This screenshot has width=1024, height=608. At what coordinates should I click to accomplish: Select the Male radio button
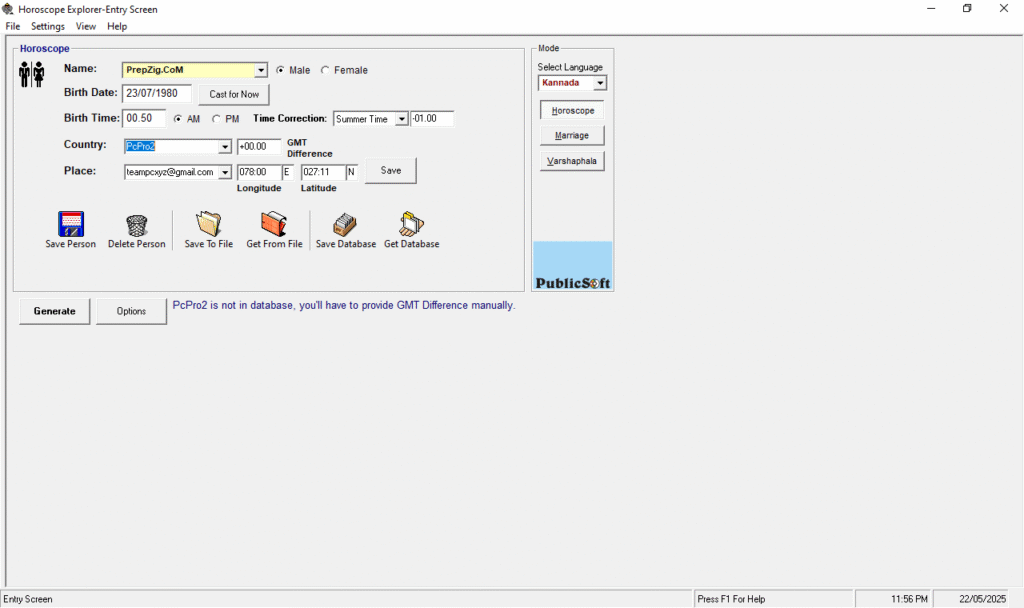280,70
